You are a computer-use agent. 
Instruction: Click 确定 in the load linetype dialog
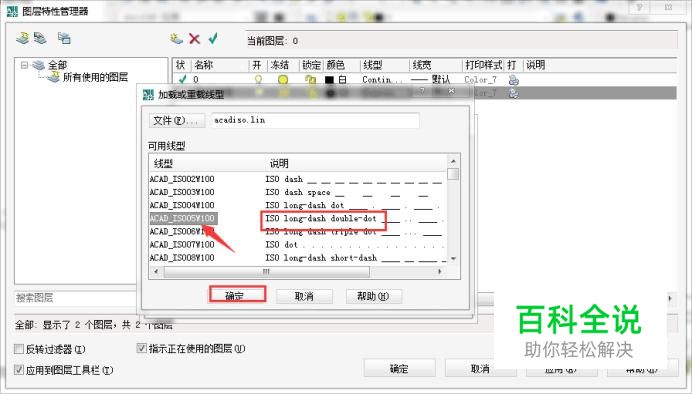click(x=237, y=295)
